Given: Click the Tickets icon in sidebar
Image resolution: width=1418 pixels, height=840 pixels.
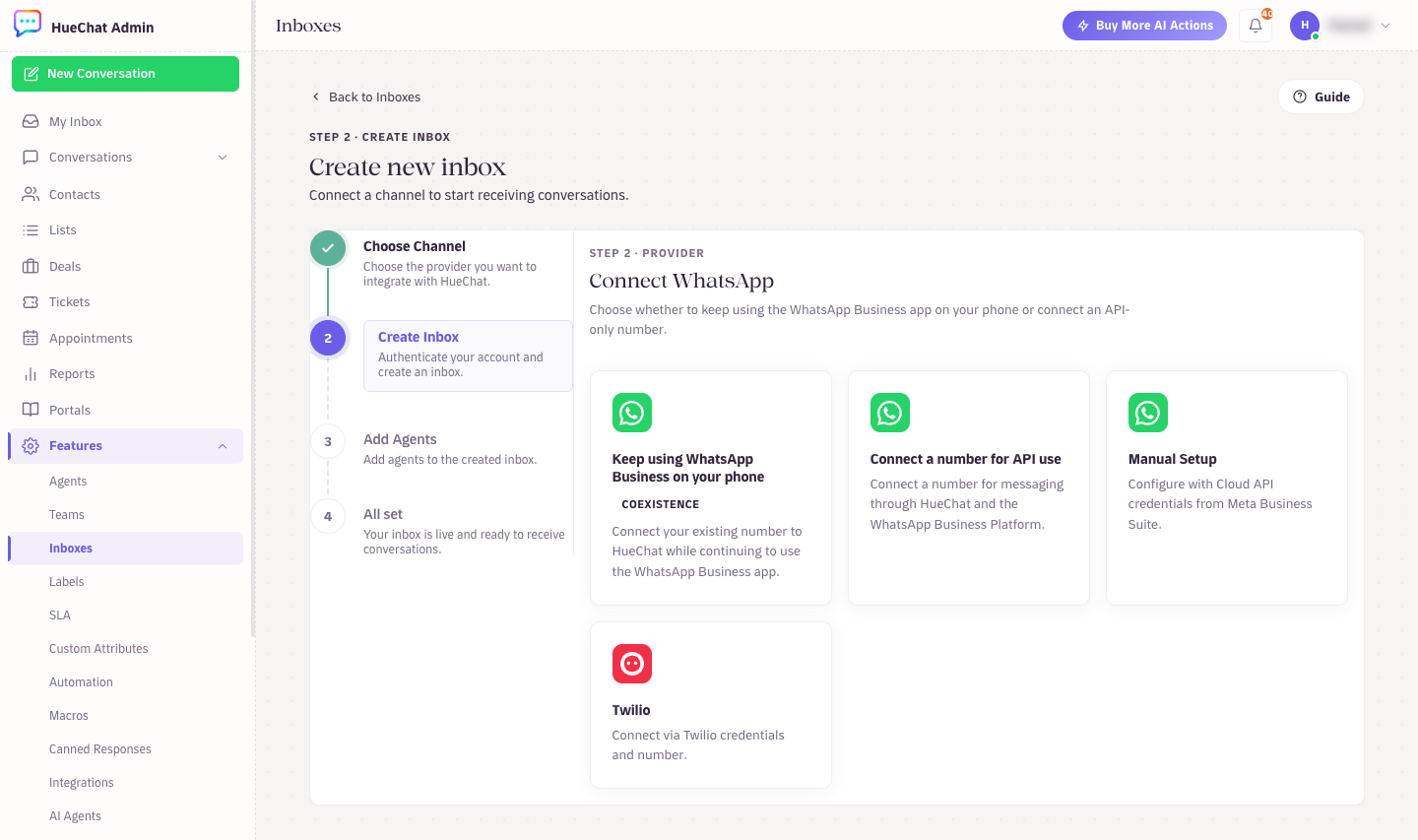Looking at the screenshot, I should pos(31,301).
